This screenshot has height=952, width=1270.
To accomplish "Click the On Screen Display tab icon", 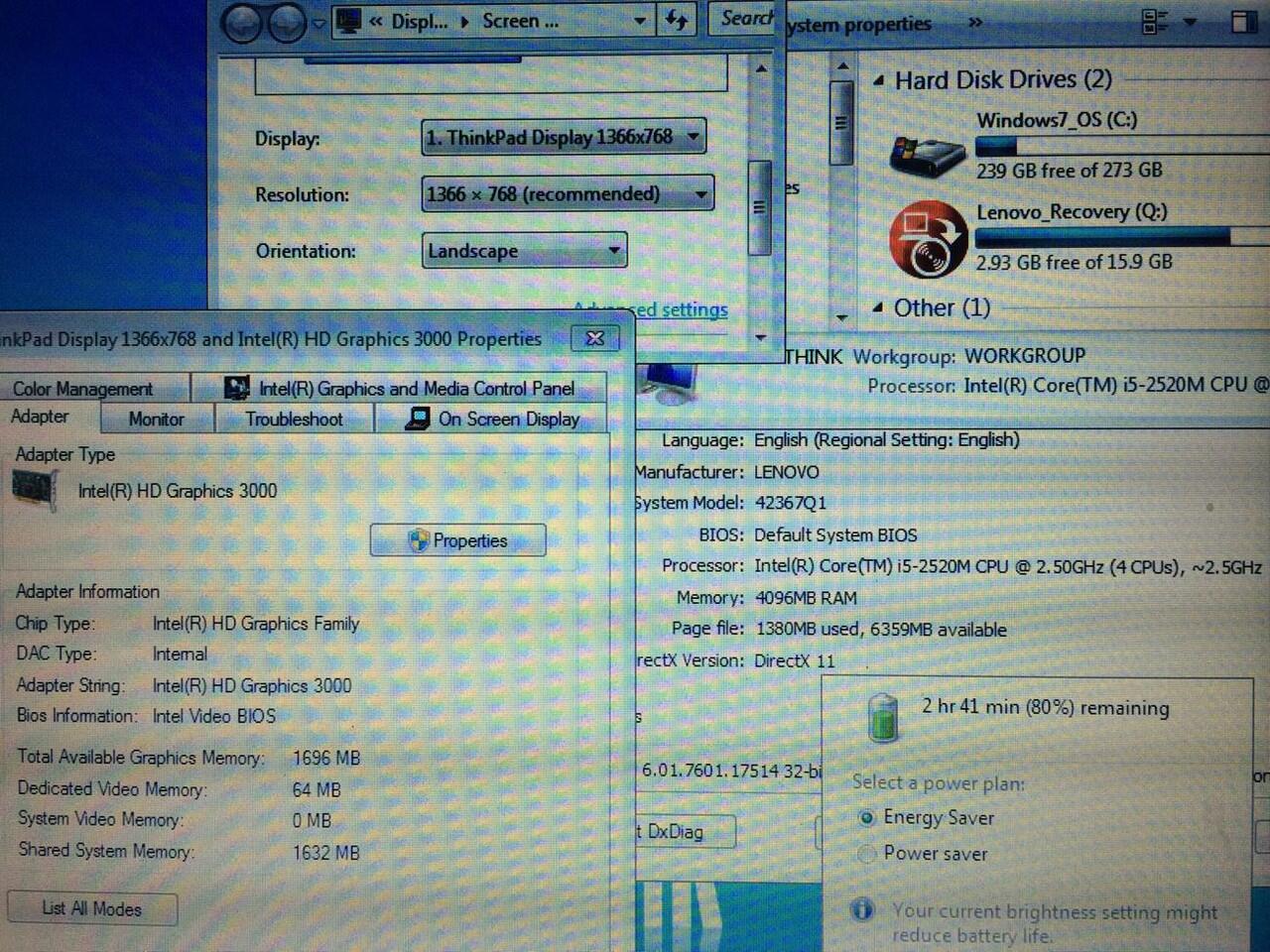I will pos(417,419).
